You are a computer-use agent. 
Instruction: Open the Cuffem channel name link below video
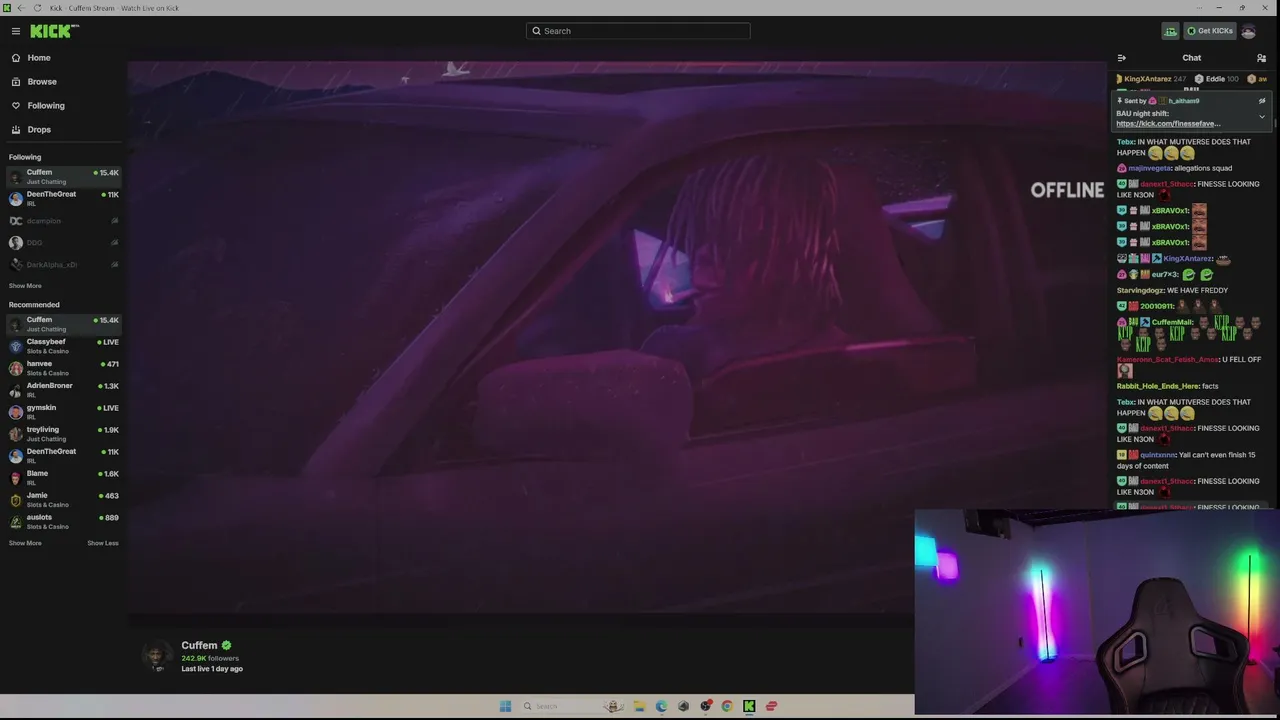199,646
